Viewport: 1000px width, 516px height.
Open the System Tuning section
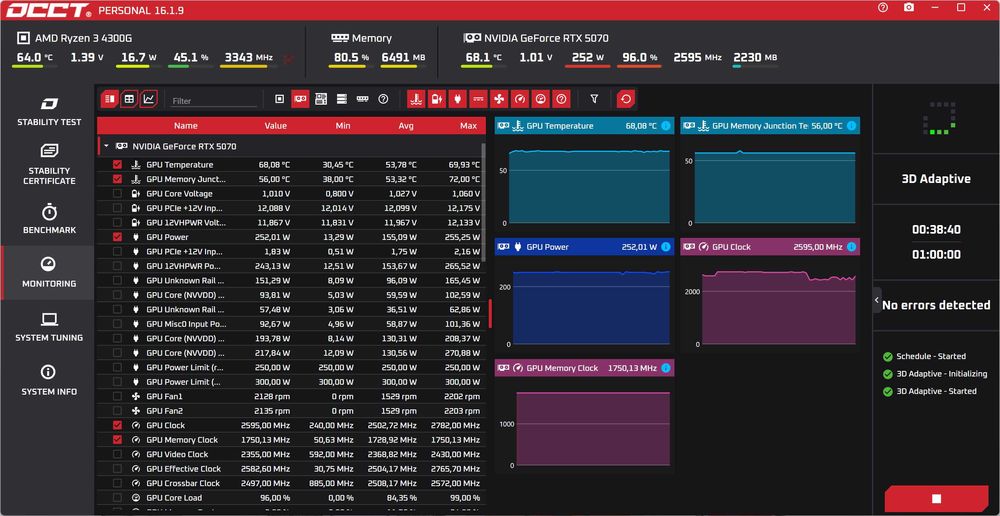49,327
